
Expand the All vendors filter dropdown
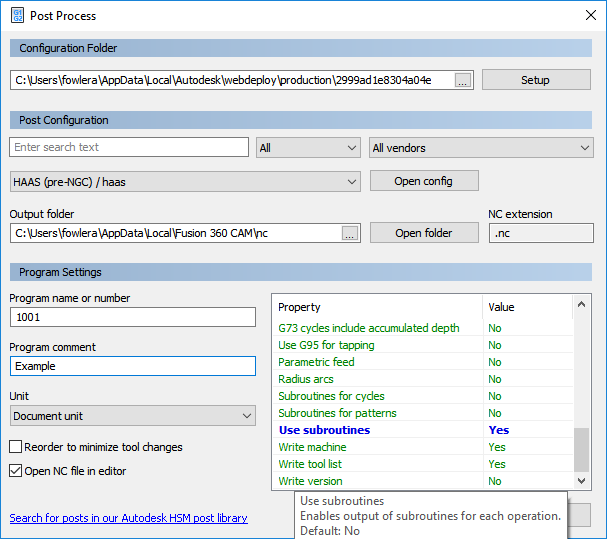pos(481,148)
